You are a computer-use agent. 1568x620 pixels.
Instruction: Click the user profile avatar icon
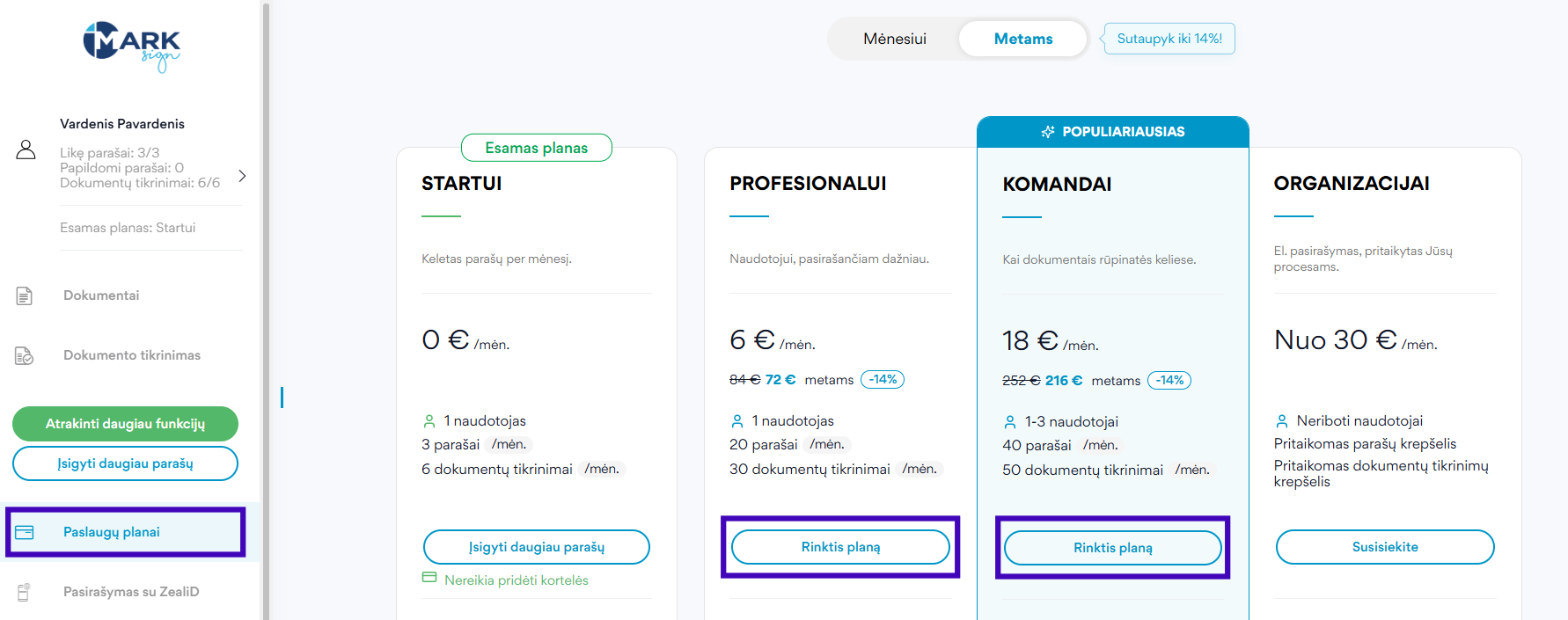[26, 150]
